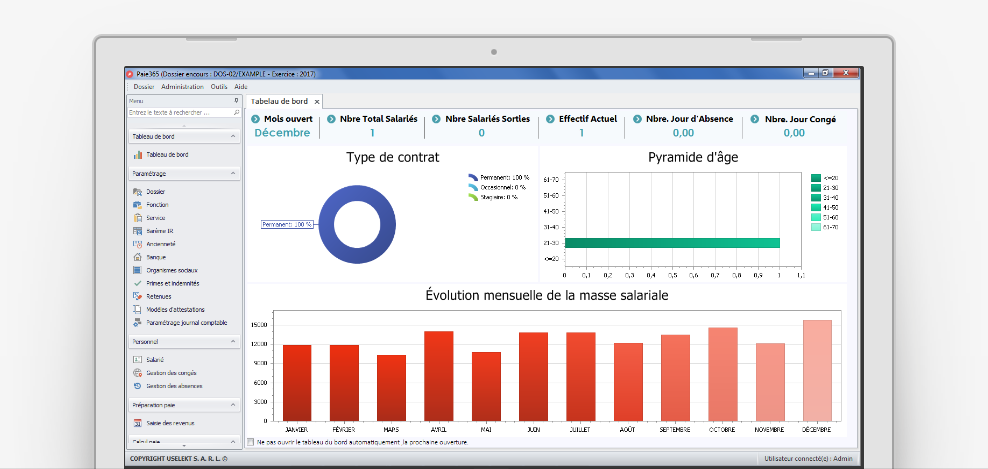Click the 'Type de contrat' chart title
Viewport: 988px width, 469px height.
click(393, 158)
